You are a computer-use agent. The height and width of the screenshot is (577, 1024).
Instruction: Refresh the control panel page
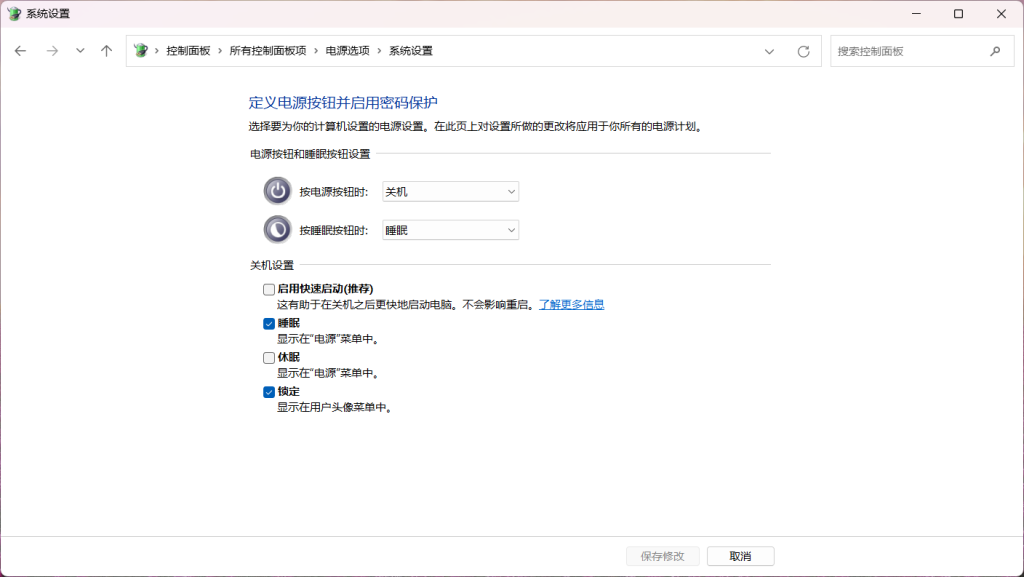(803, 52)
